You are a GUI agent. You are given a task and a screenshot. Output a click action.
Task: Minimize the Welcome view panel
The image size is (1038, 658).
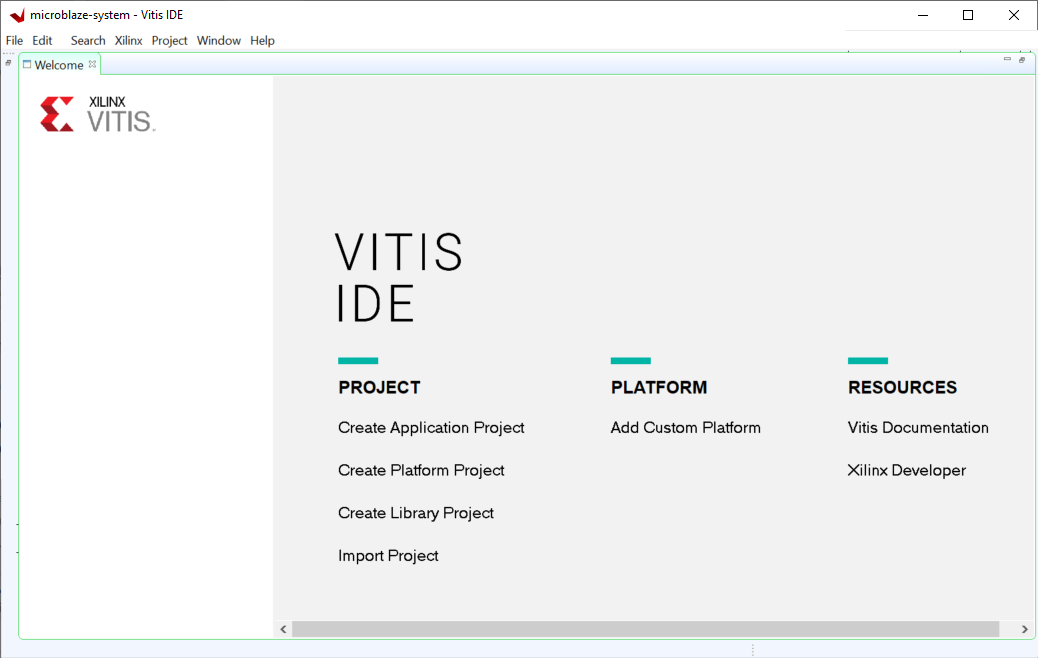(1008, 60)
